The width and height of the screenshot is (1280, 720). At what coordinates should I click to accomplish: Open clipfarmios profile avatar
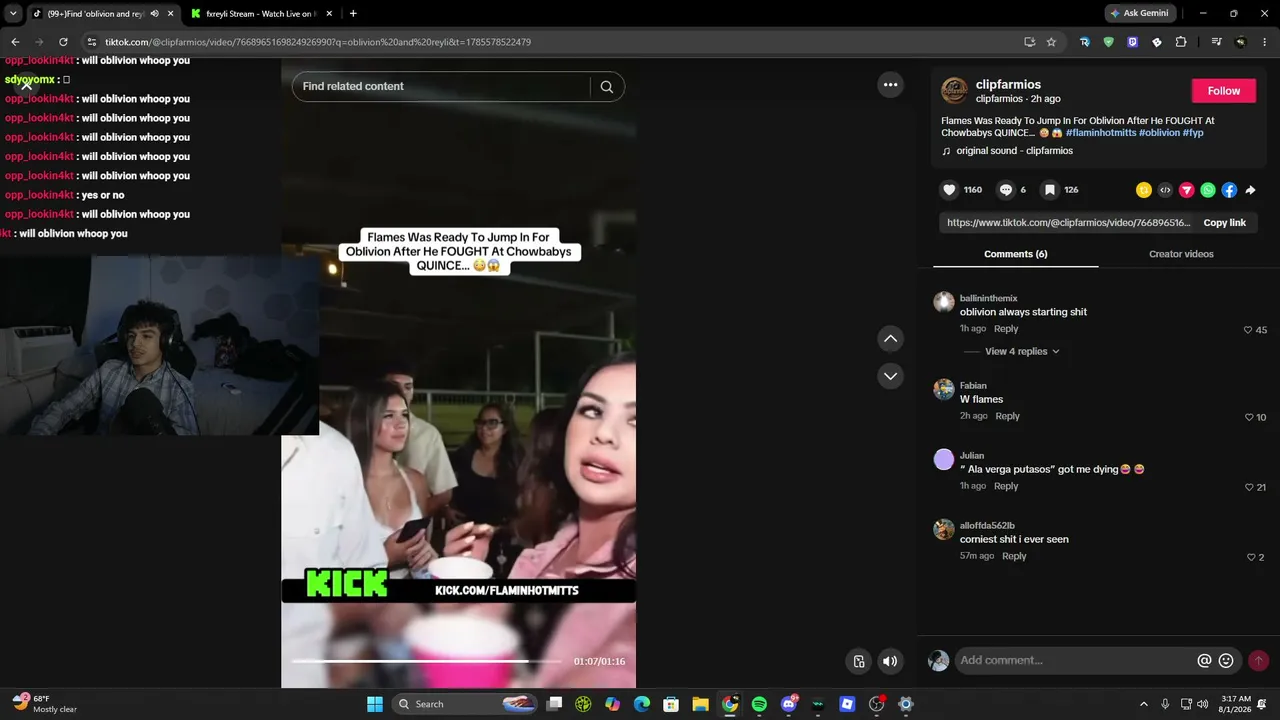pos(955,90)
